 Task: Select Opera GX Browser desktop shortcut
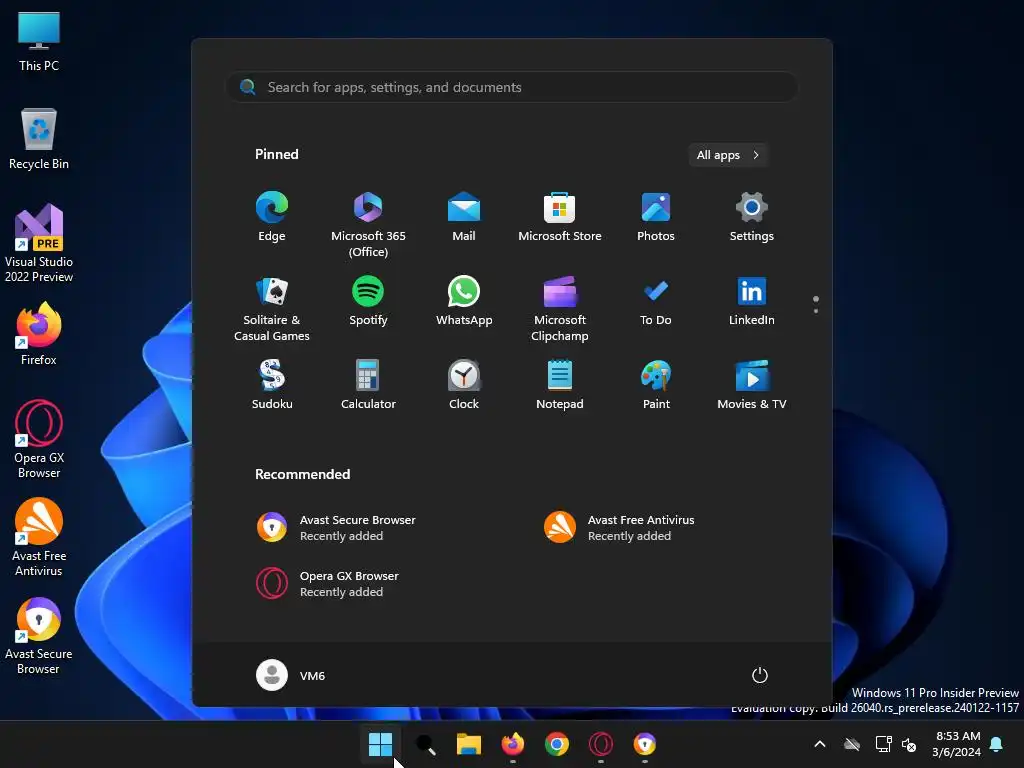click(39, 440)
